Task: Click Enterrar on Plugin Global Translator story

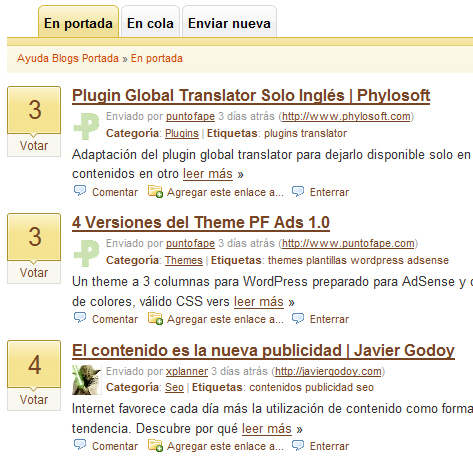Action: tap(329, 192)
